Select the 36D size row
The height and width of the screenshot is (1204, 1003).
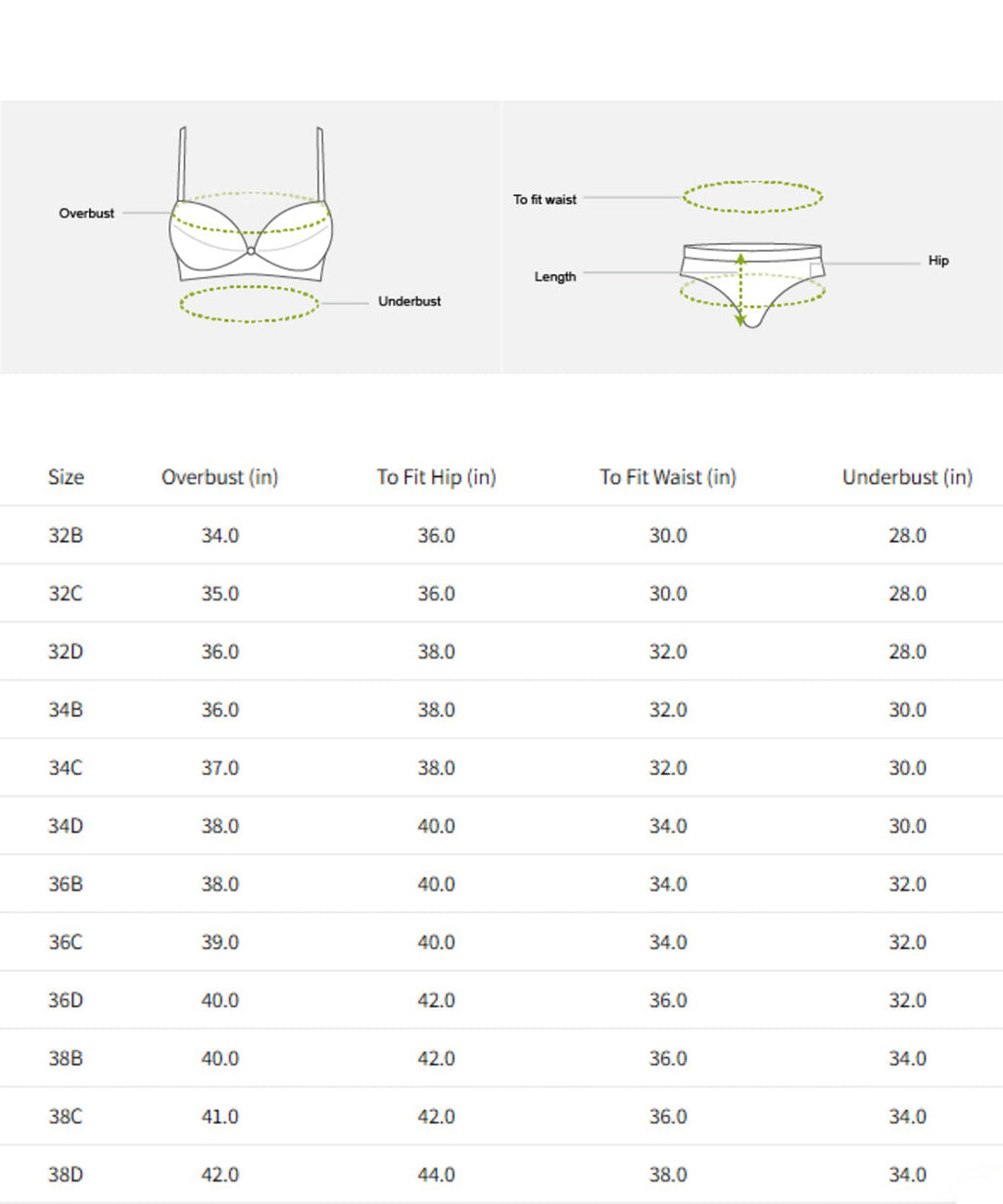66,1000
